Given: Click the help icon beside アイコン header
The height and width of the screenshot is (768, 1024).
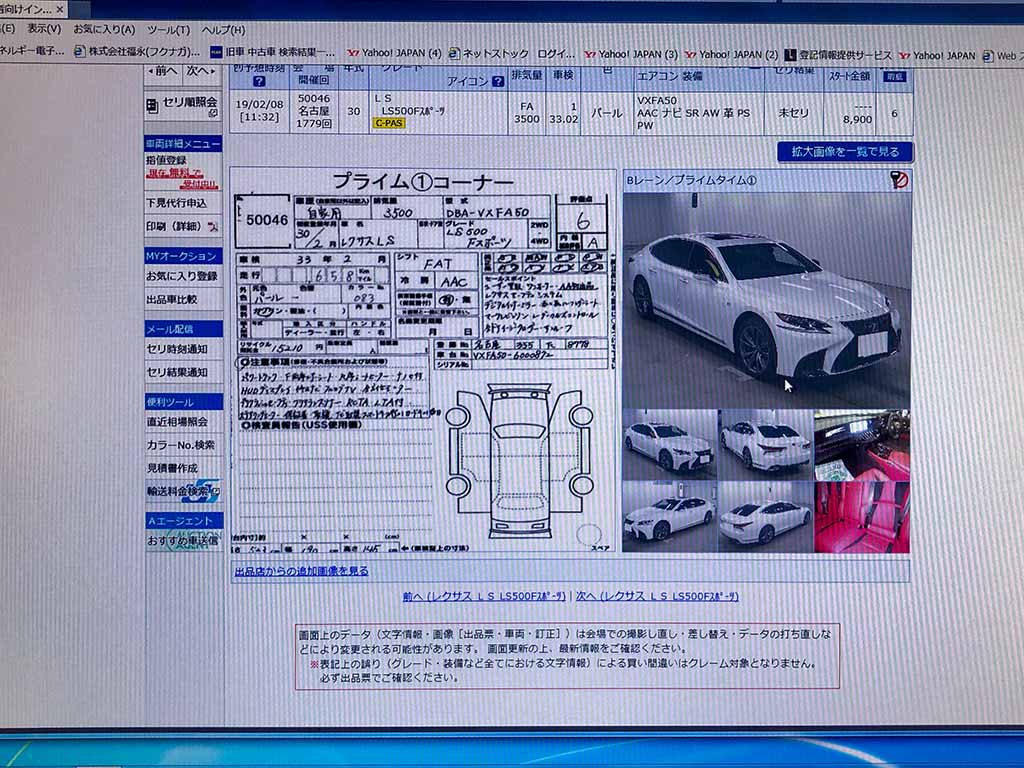Looking at the screenshot, I should [497, 81].
